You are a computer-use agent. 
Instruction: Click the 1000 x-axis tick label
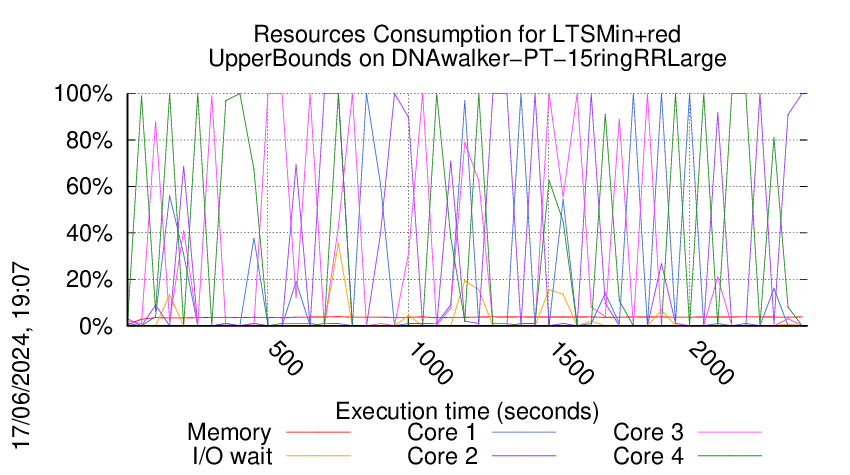point(430,363)
